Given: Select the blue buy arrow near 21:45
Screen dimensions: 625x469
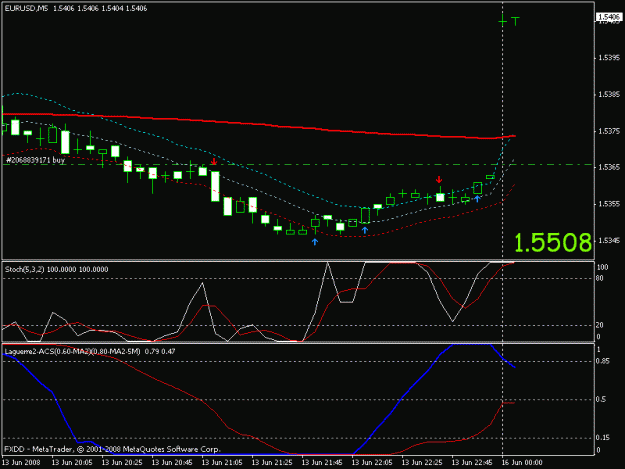Looking at the screenshot, I should (315, 241).
